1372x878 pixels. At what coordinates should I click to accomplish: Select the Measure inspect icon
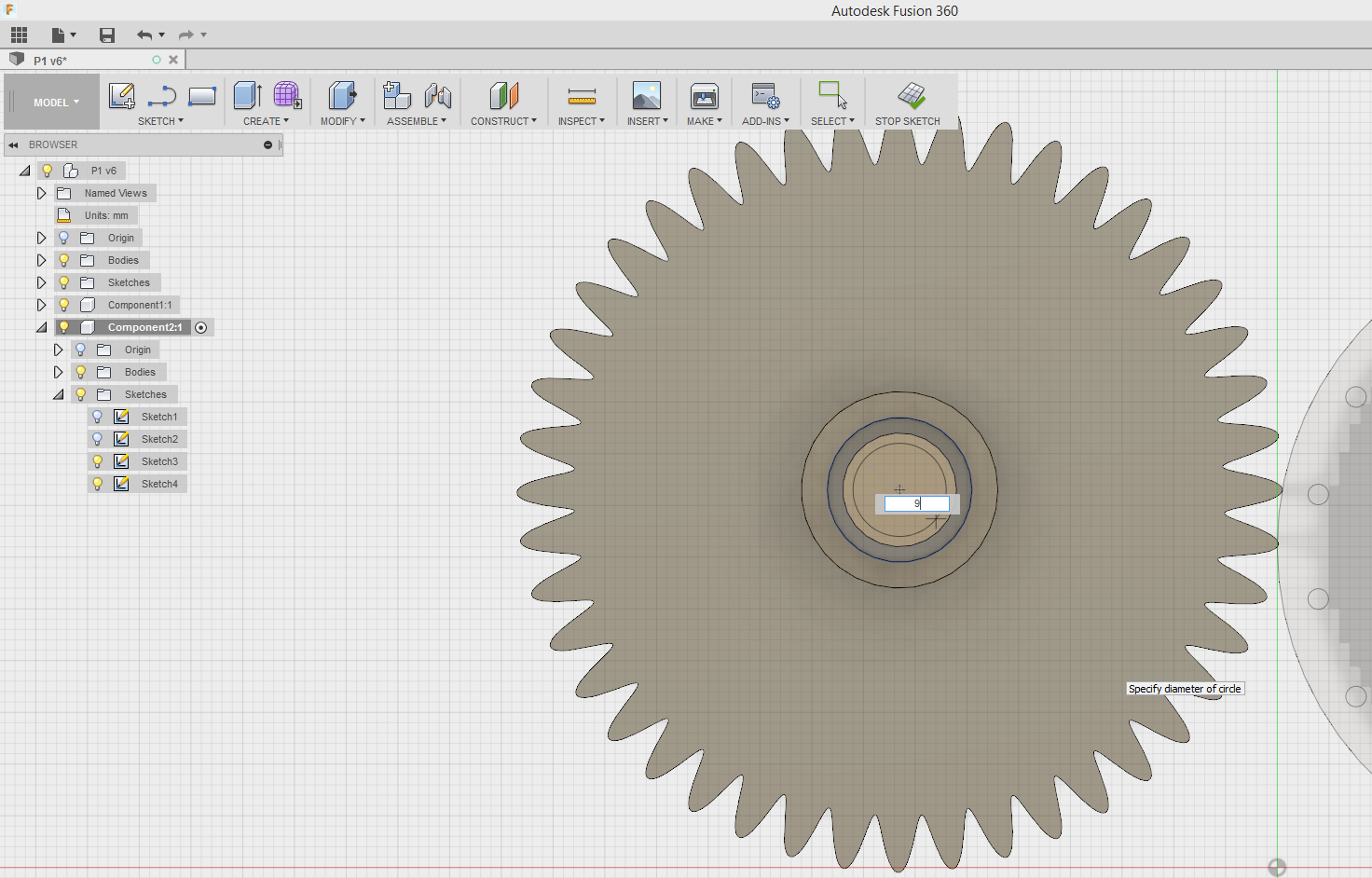click(582, 96)
